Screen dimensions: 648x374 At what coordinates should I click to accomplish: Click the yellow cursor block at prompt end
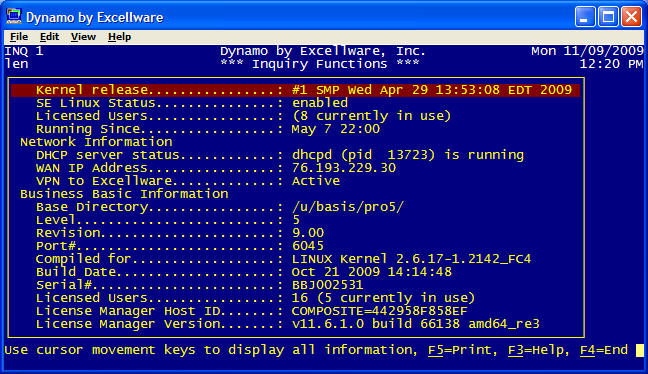coord(639,350)
